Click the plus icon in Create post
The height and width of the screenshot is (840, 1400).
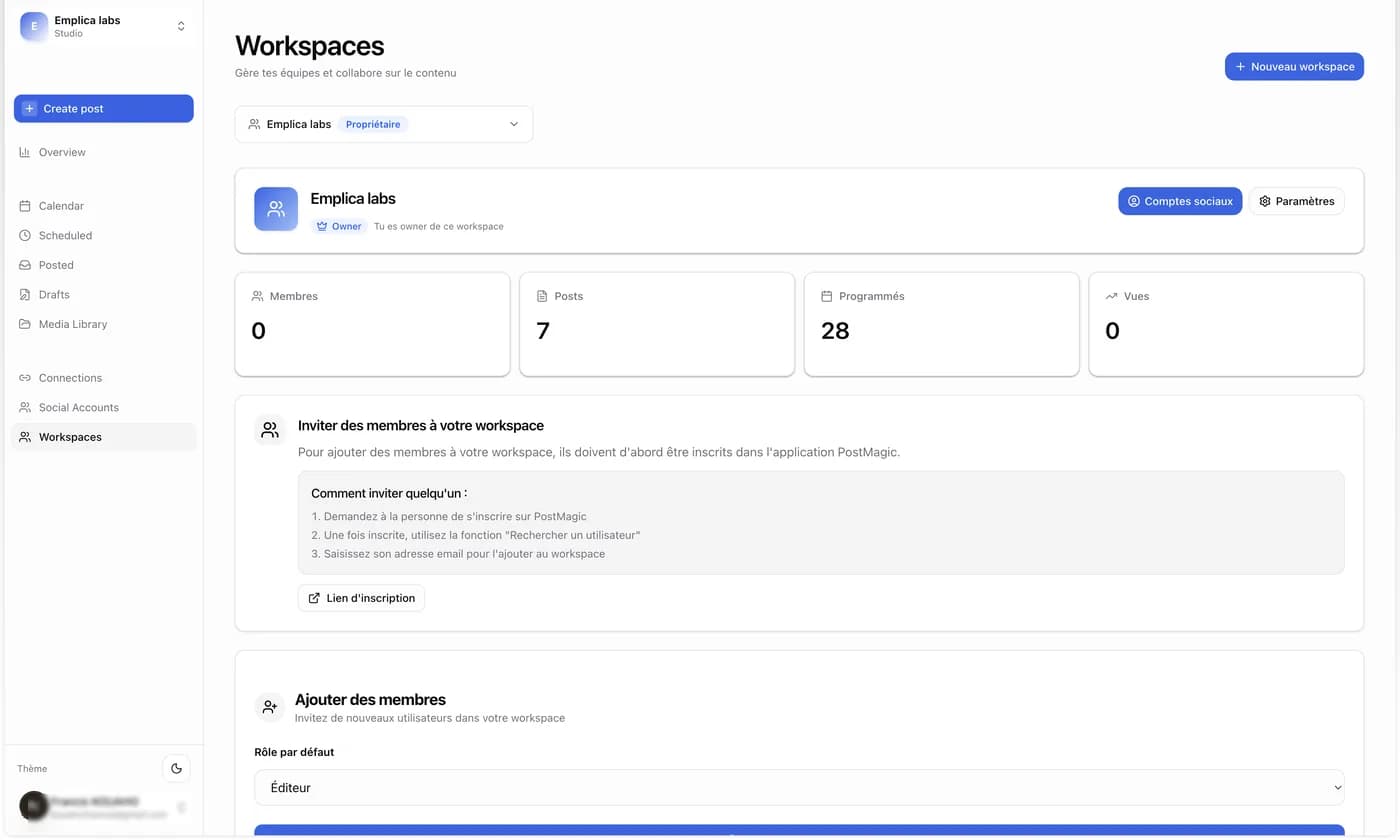(x=29, y=109)
